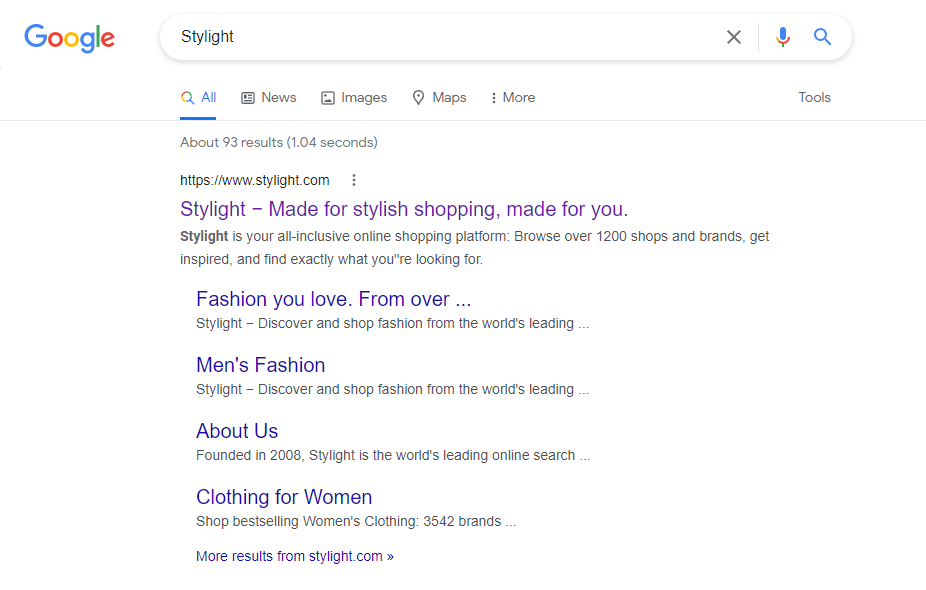Click the Google logo
Image resolution: width=926 pixels, height=590 pixels.
click(70, 38)
